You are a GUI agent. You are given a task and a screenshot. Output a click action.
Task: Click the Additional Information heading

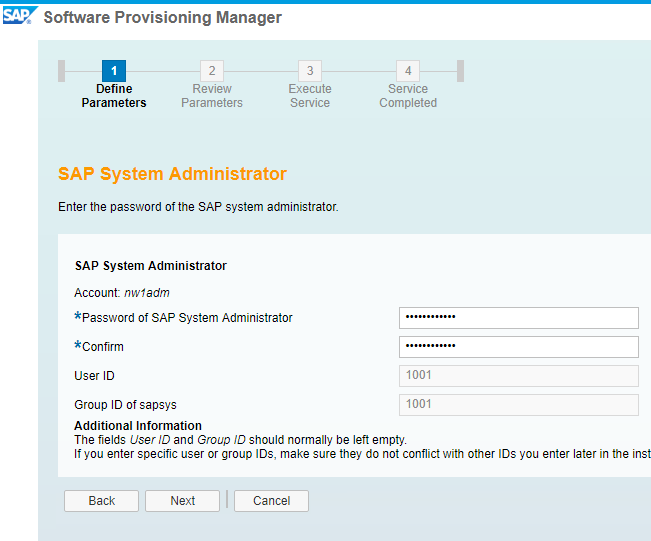138,426
